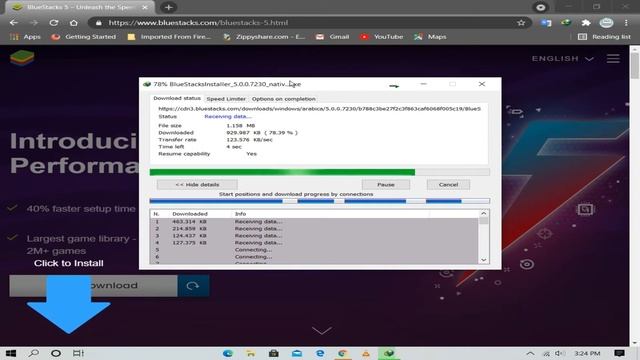Cancel the download

(x=448, y=184)
